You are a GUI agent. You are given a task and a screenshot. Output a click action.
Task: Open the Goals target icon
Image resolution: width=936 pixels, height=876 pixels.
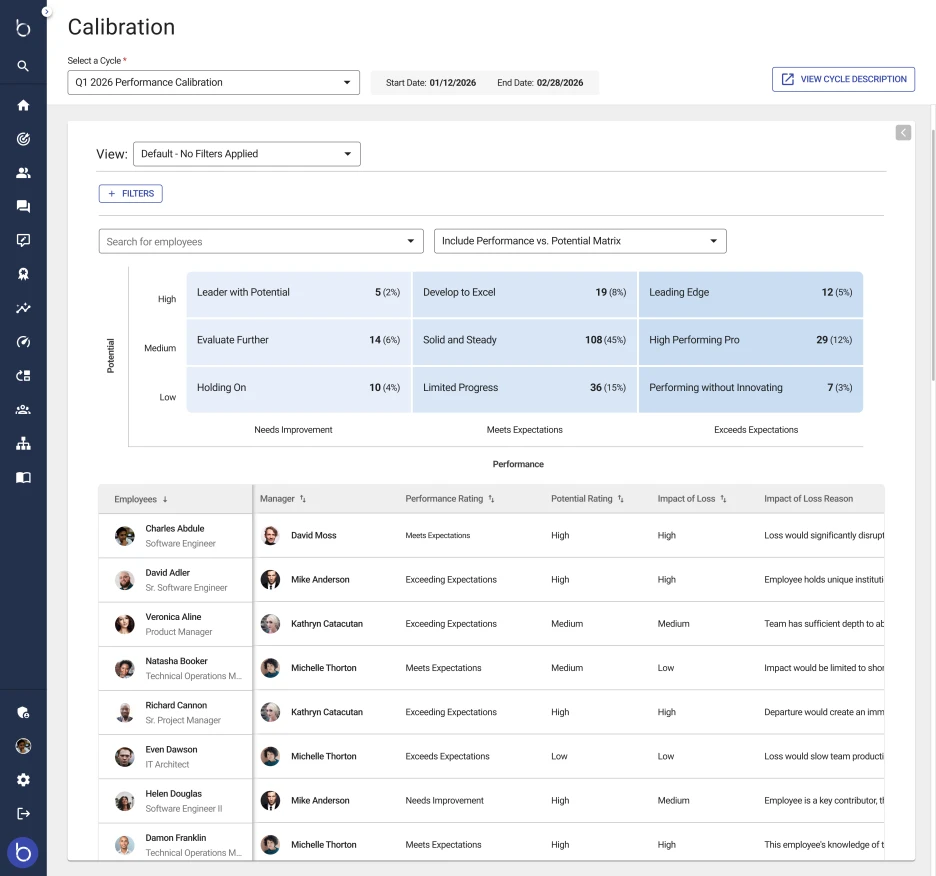pos(23,139)
